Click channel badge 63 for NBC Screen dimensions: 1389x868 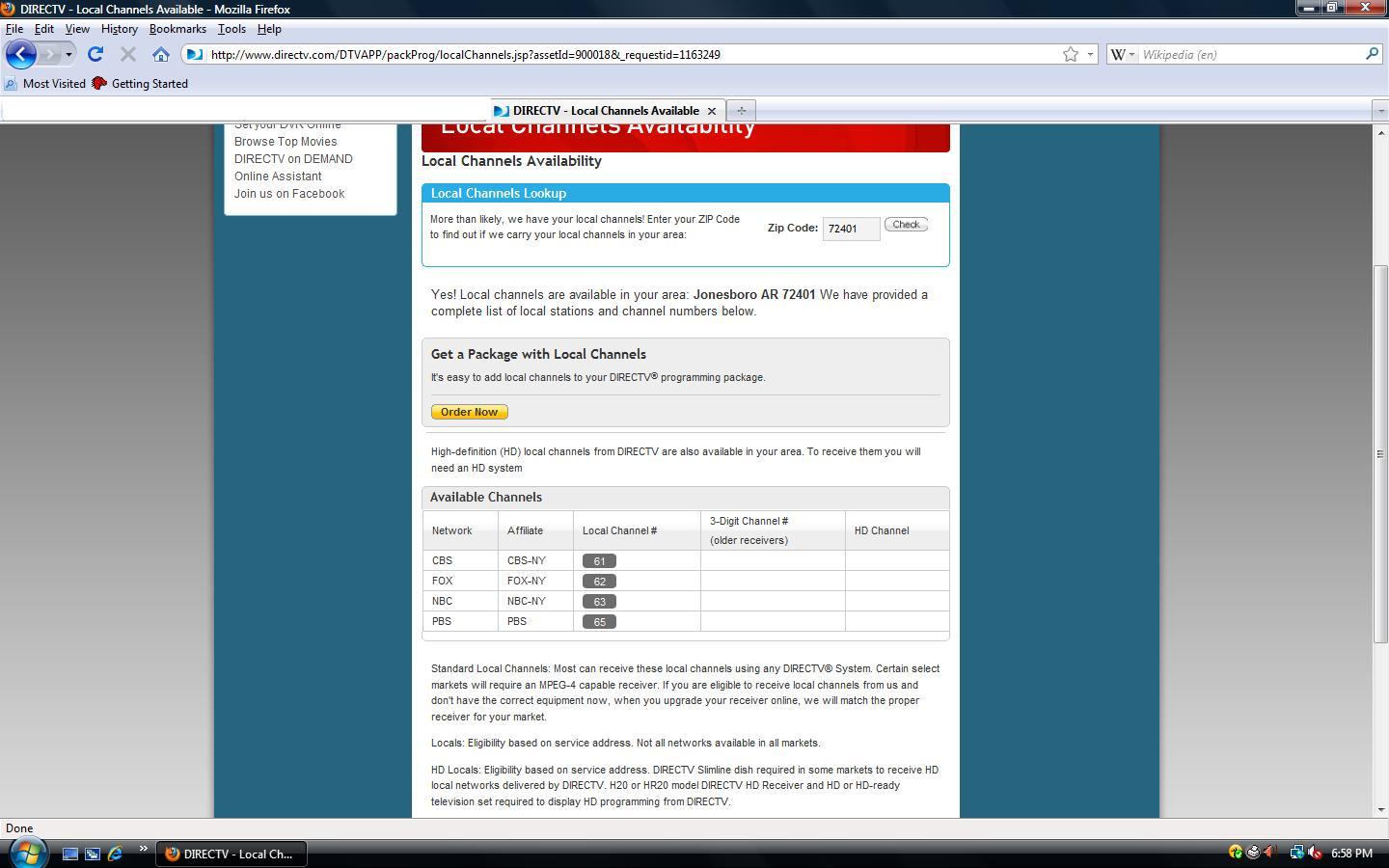(x=599, y=602)
